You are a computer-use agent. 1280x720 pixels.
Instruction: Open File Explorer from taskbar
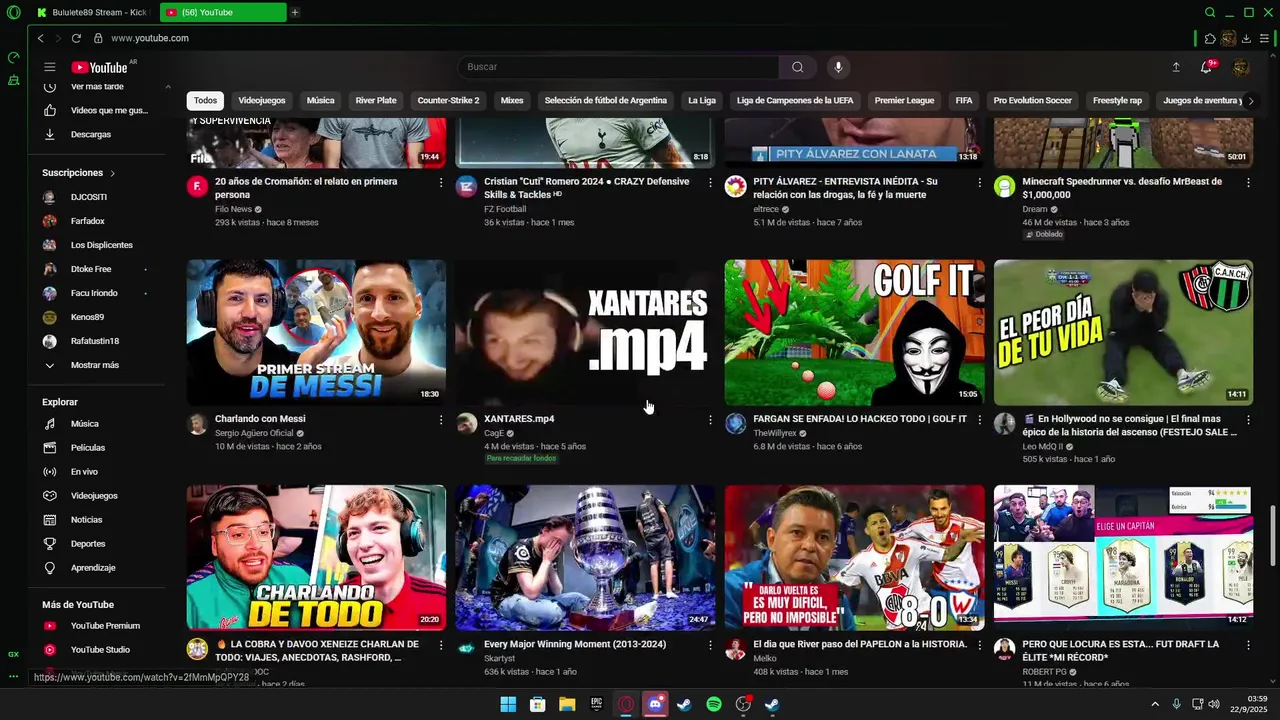(567, 704)
